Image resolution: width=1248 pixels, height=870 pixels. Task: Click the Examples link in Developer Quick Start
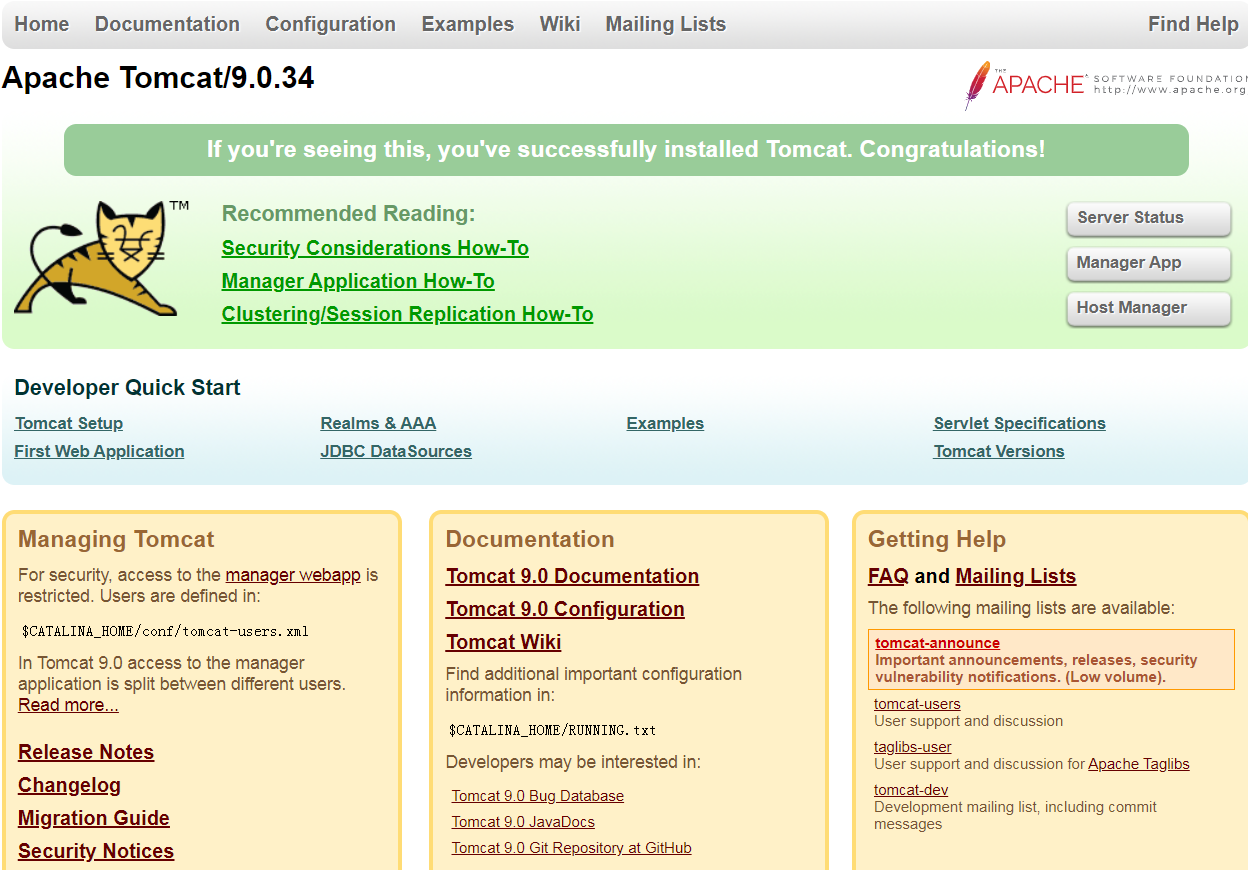pyautogui.click(x=665, y=423)
